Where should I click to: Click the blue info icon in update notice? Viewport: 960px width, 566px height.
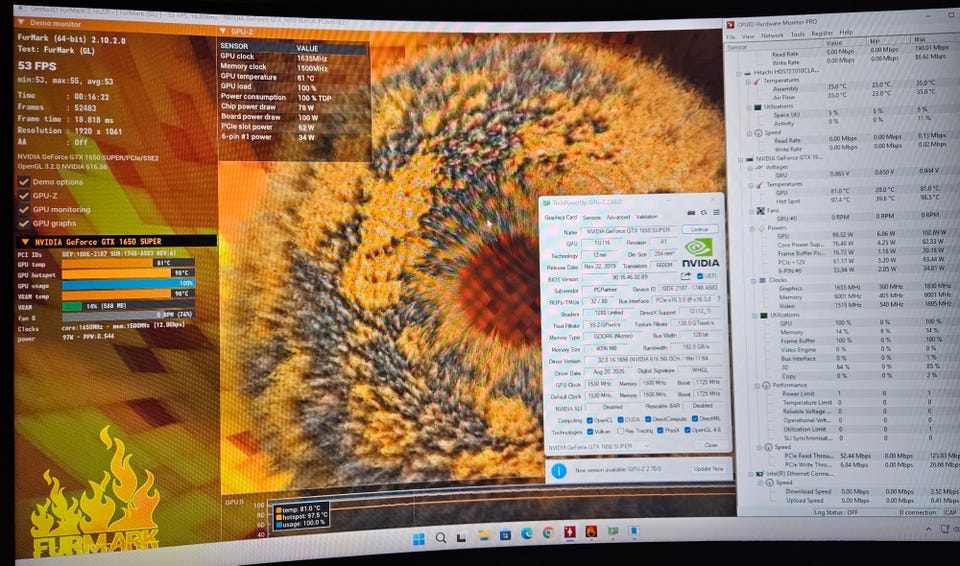(x=558, y=470)
